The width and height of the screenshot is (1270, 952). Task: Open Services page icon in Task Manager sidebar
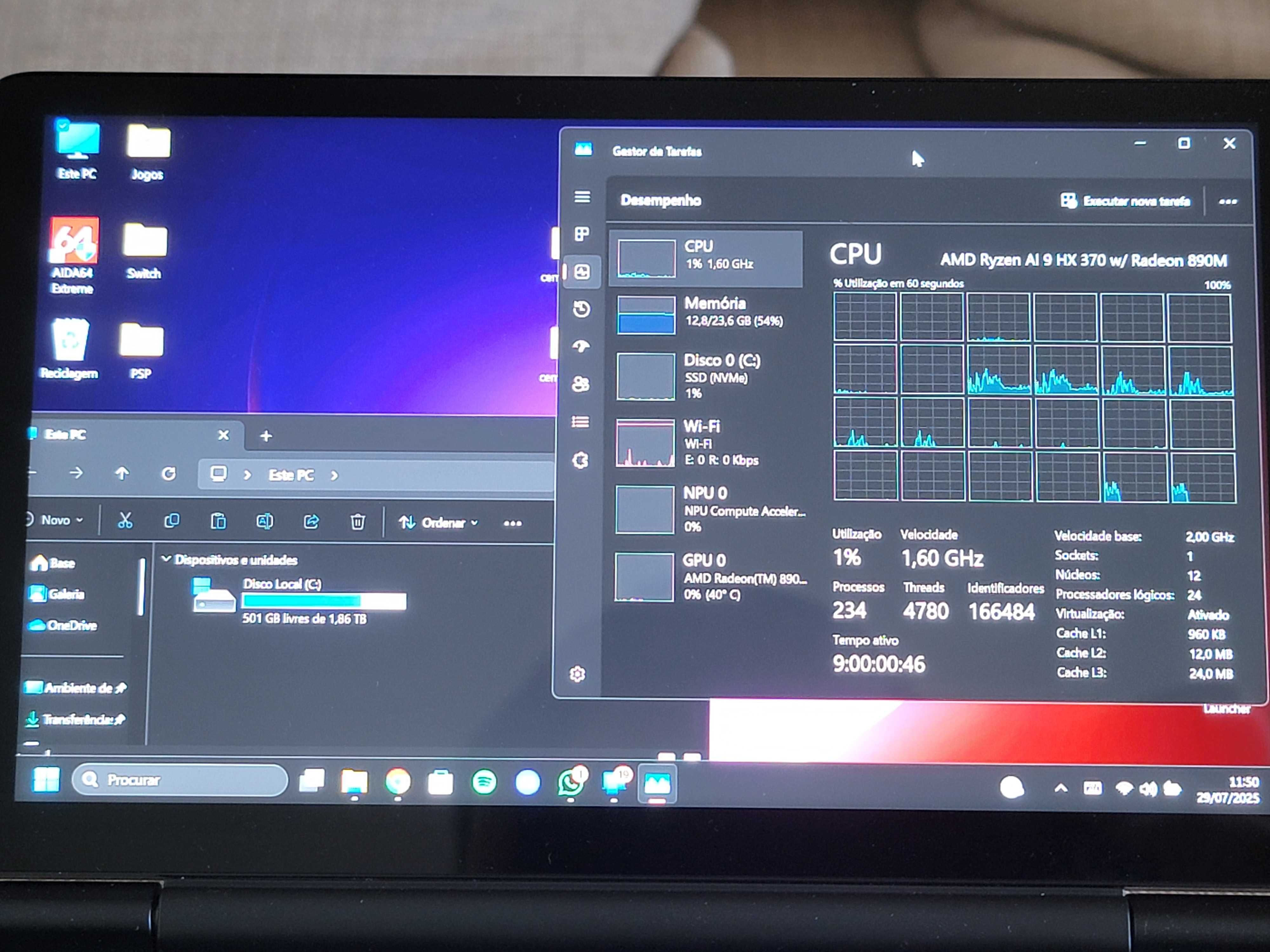point(580,460)
